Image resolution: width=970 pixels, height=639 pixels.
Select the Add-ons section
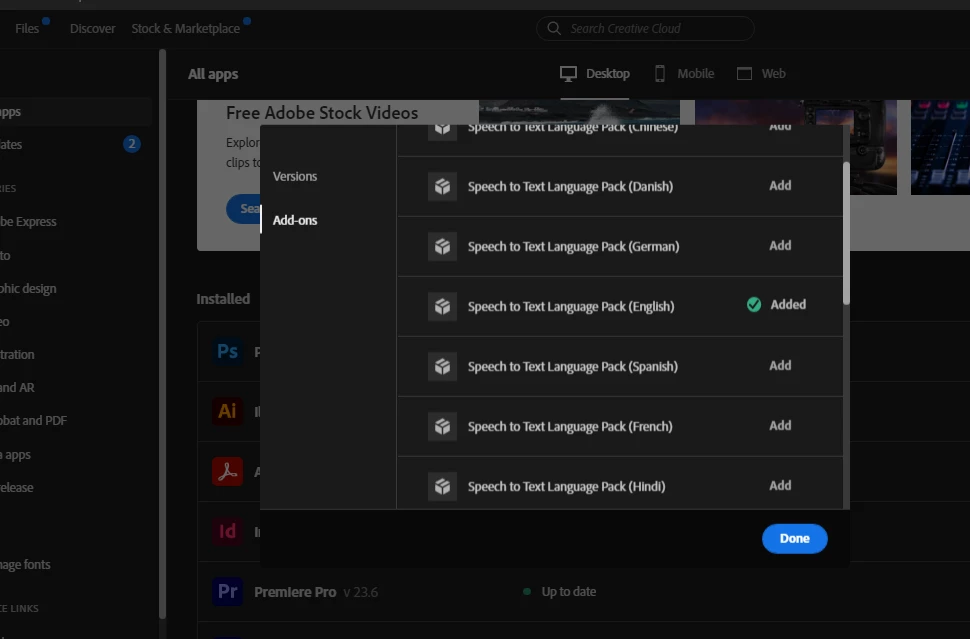(x=295, y=220)
